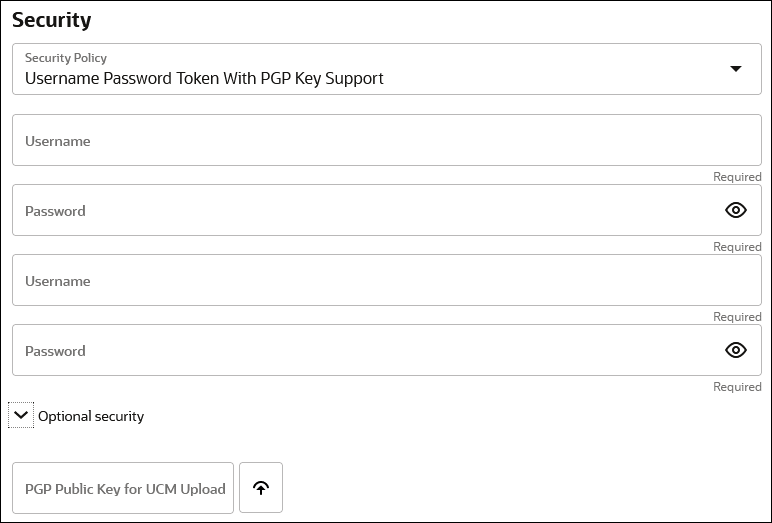The image size is (772, 523).
Task: Click the second Username input field
Action: [386, 280]
